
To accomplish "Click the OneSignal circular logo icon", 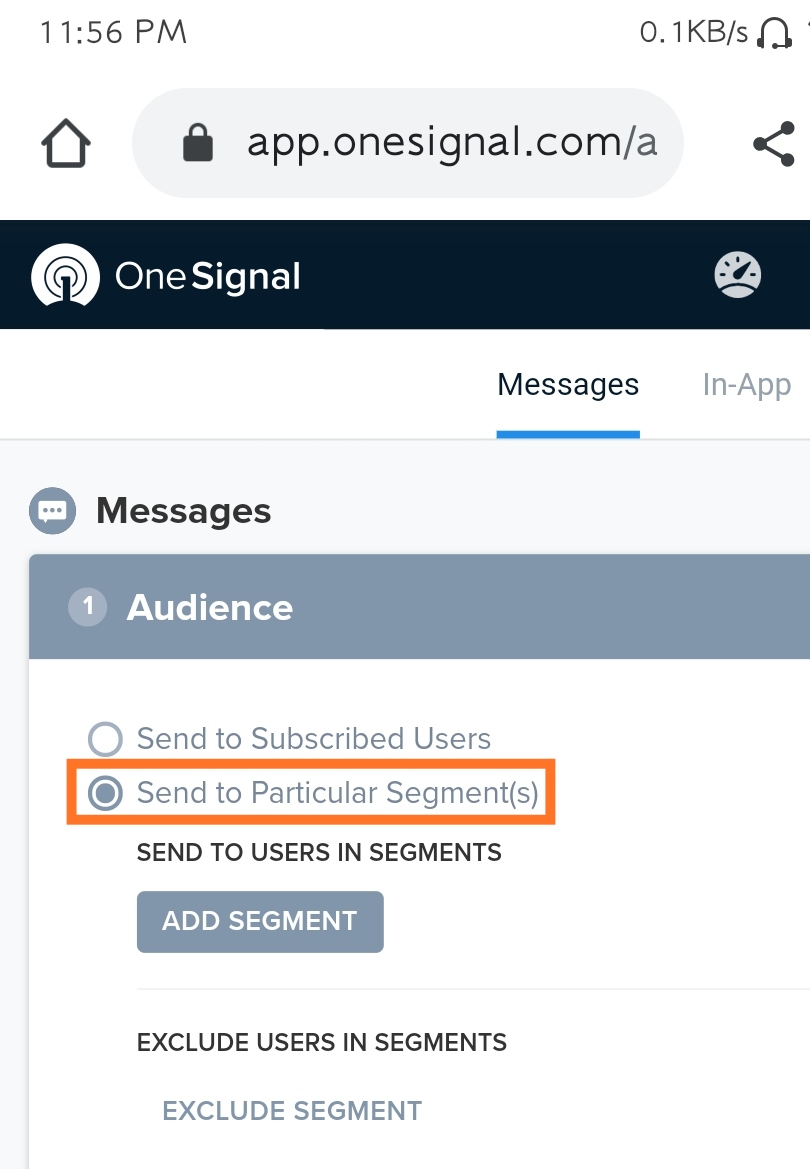I will point(65,275).
